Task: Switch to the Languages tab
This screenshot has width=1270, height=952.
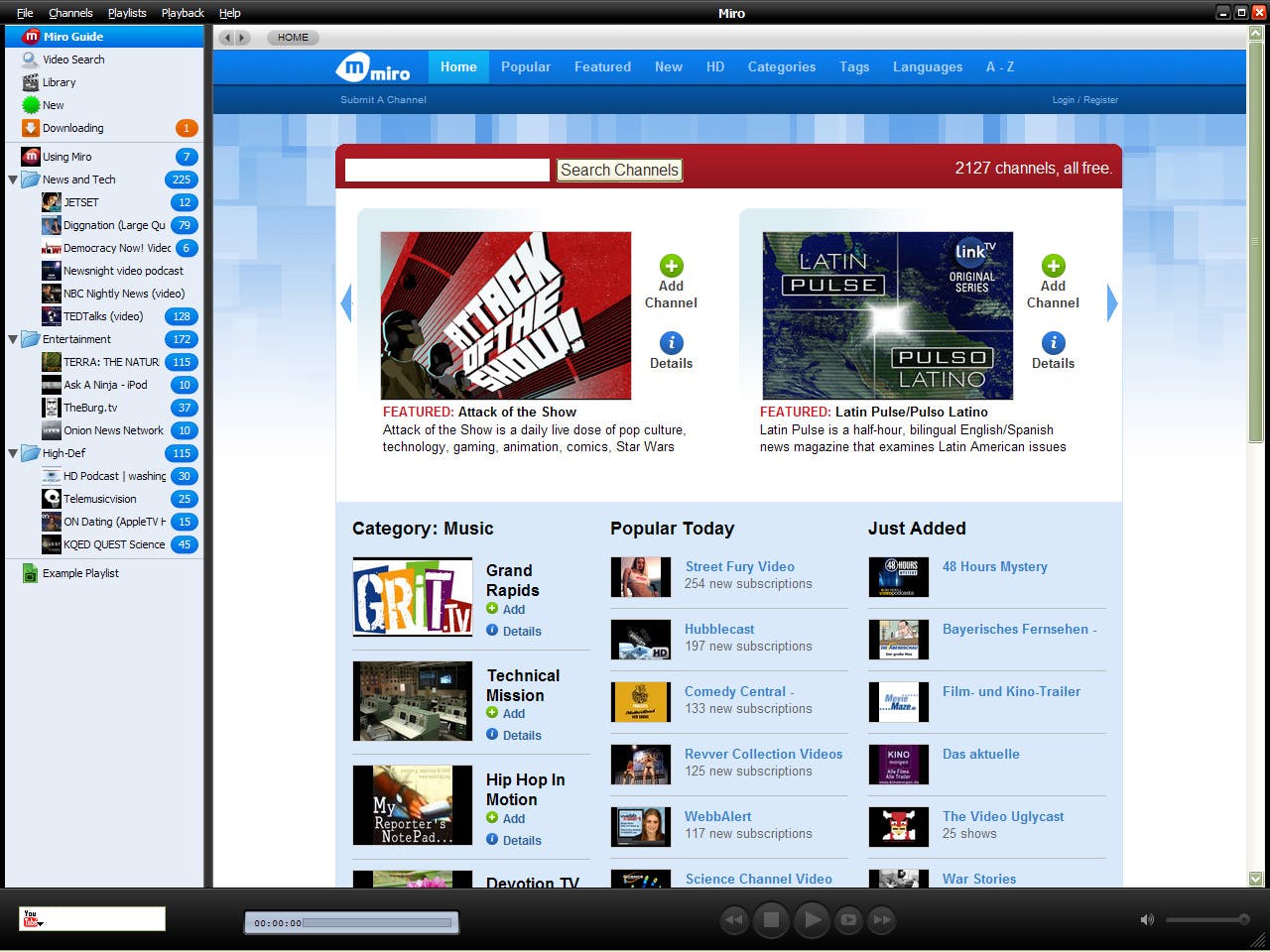Action: pyautogui.click(x=928, y=67)
